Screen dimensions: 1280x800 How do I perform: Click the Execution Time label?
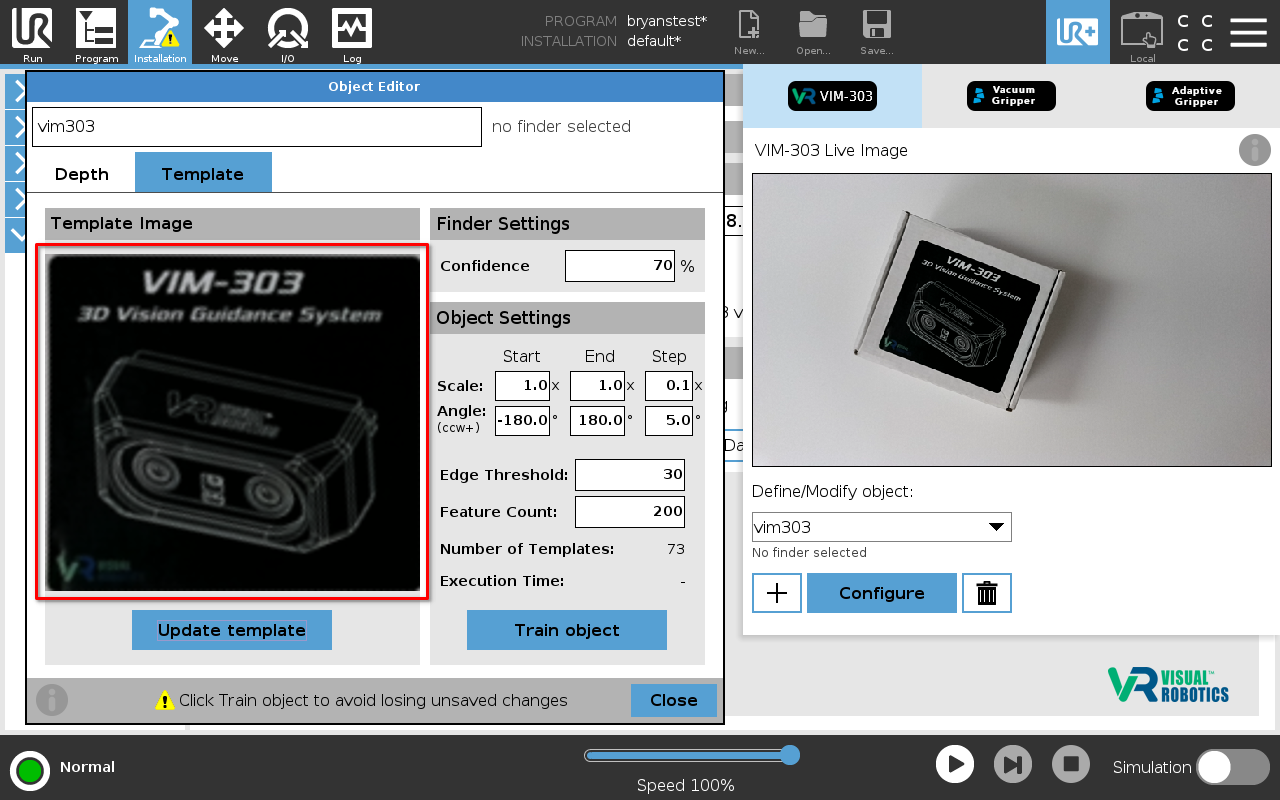click(x=502, y=581)
